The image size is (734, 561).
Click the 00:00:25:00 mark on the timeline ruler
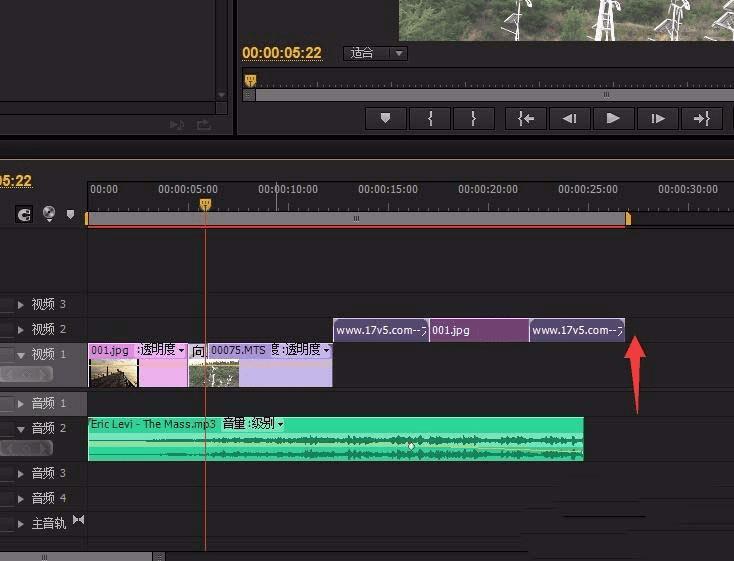coord(588,189)
